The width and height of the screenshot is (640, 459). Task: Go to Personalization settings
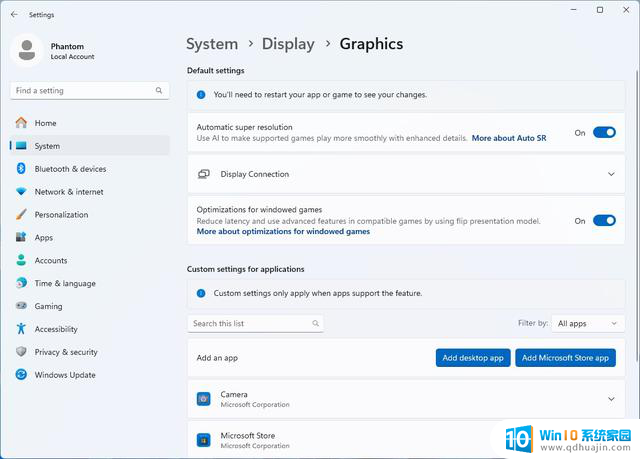90,214
